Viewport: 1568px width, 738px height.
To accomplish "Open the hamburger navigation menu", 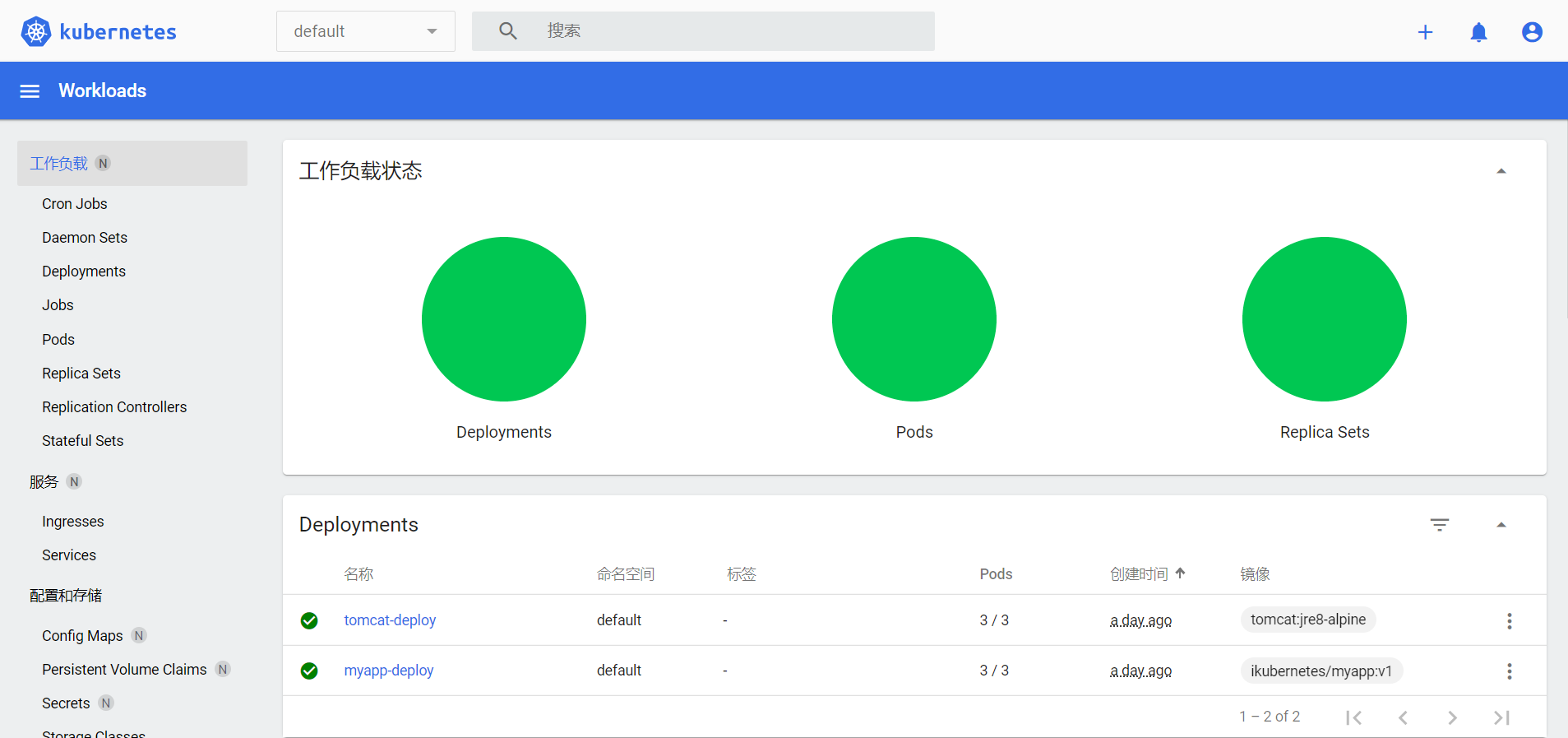I will pos(30,91).
